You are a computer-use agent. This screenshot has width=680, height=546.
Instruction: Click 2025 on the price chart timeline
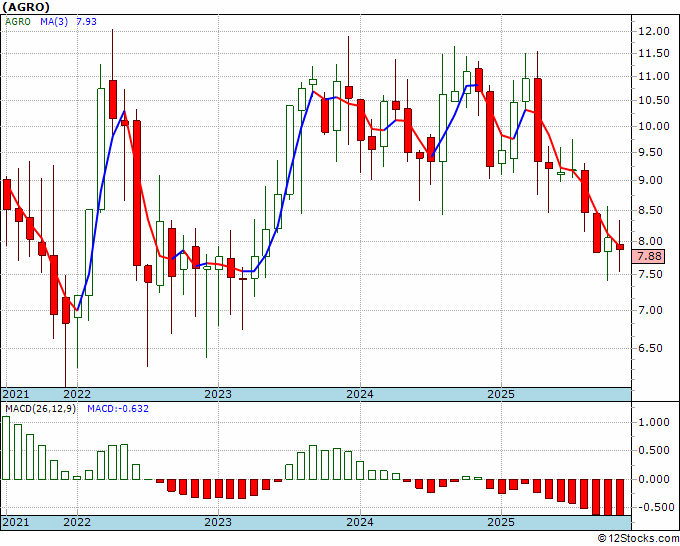point(501,395)
